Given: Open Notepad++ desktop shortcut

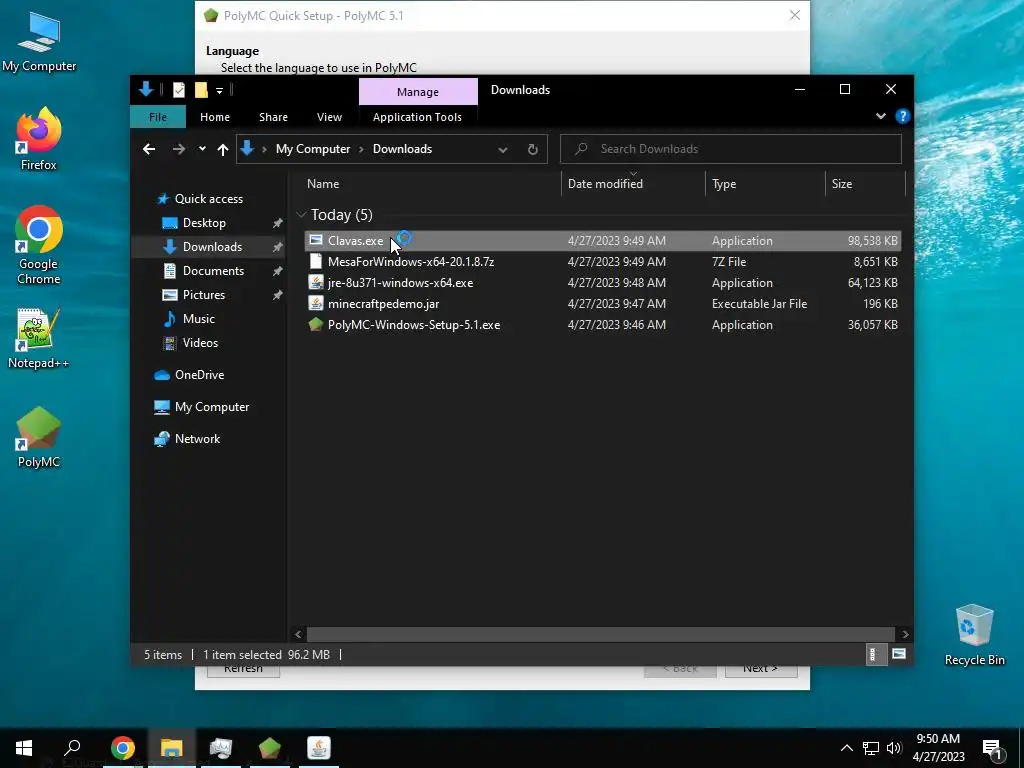Looking at the screenshot, I should tap(39, 338).
